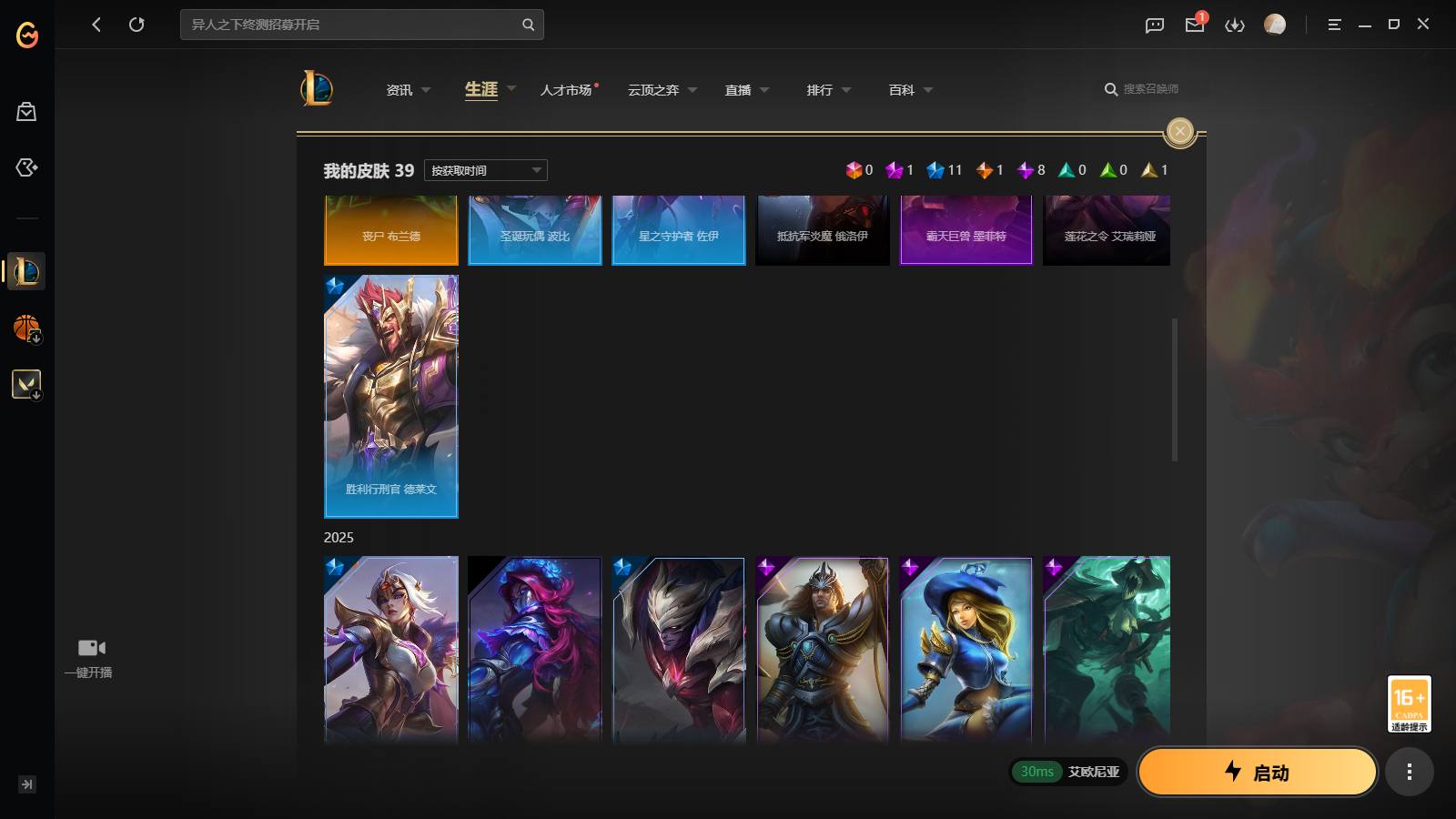Select the 艾欧尼亚 server with 30ms ping
1456x819 pixels.
point(1069,772)
